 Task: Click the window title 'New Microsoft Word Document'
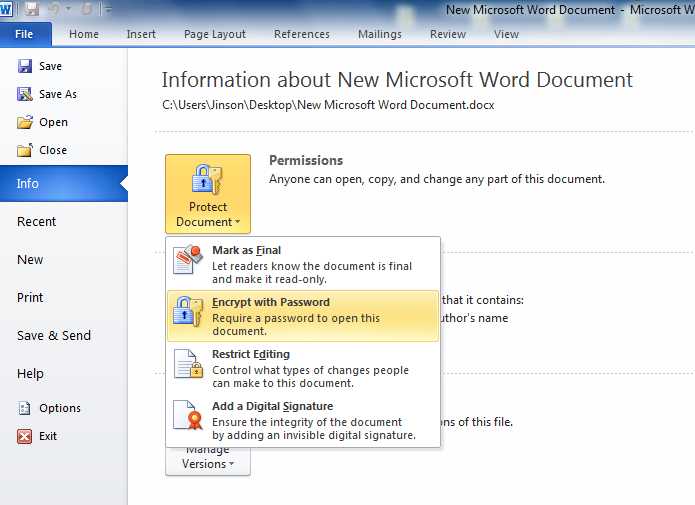(x=530, y=10)
